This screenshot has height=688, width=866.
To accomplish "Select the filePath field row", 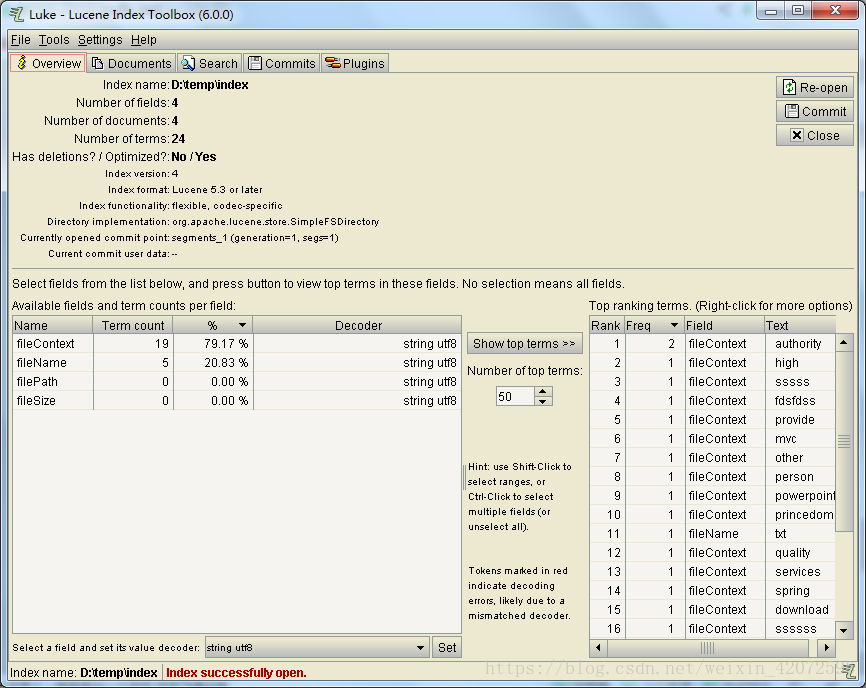I will coord(236,382).
